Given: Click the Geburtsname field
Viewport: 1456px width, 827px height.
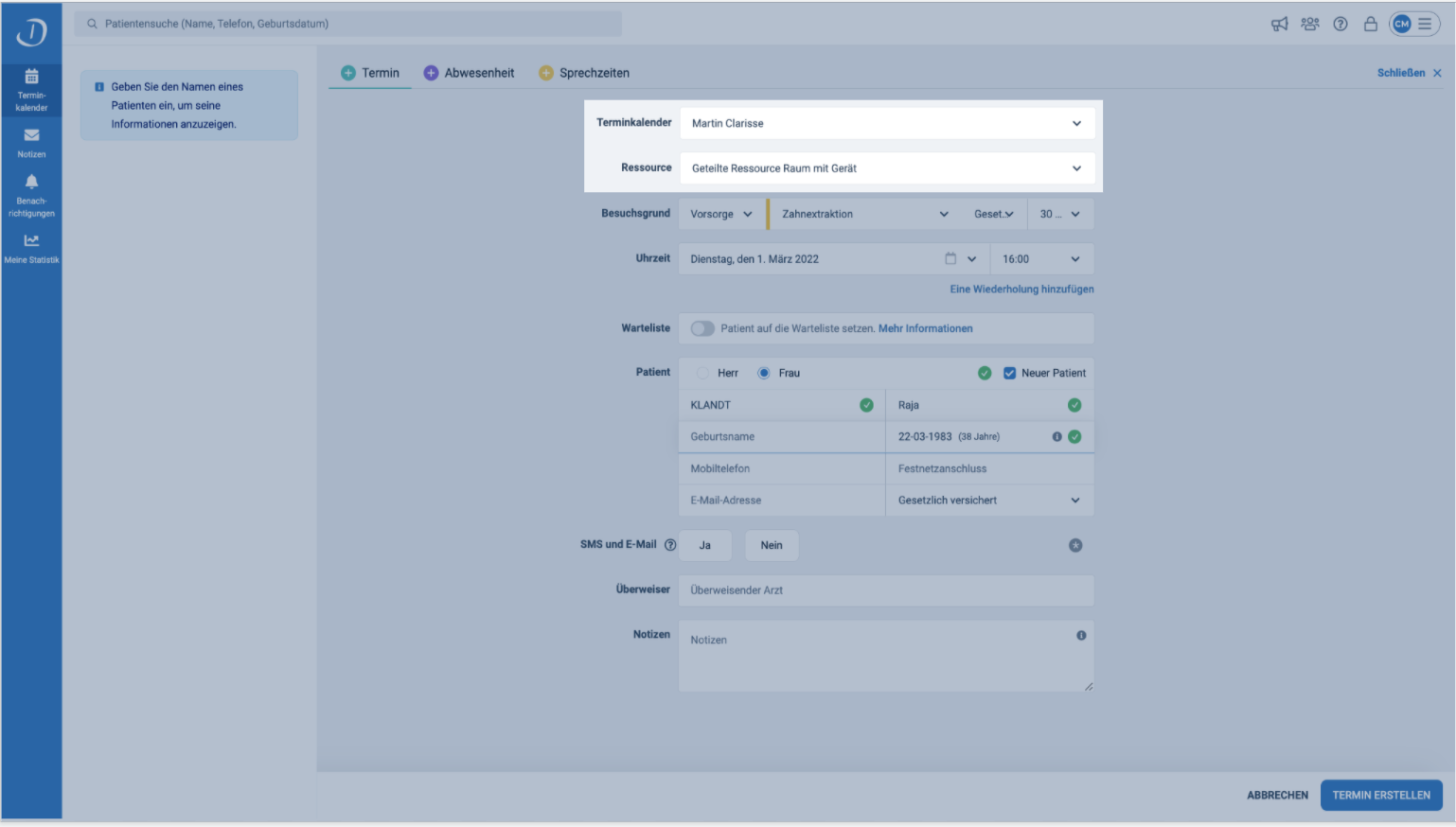Looking at the screenshot, I should pos(781,436).
